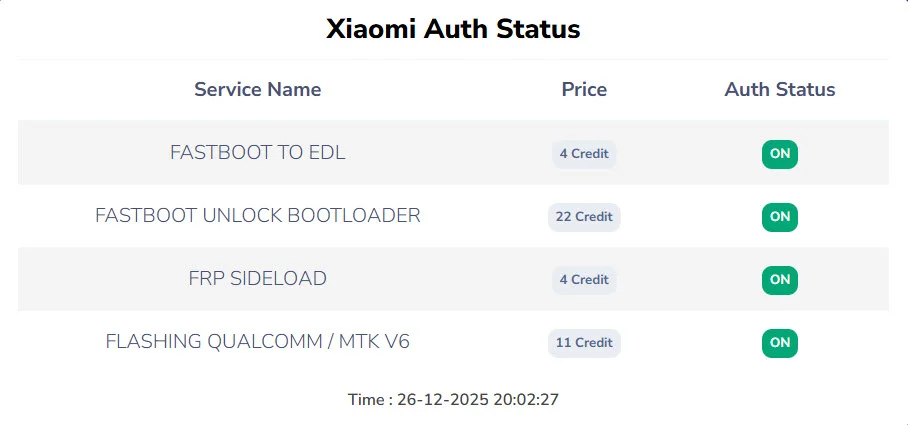Select FLASHING QUALCOMM / MTK V6 service
The image size is (908, 425).
[x=257, y=341]
